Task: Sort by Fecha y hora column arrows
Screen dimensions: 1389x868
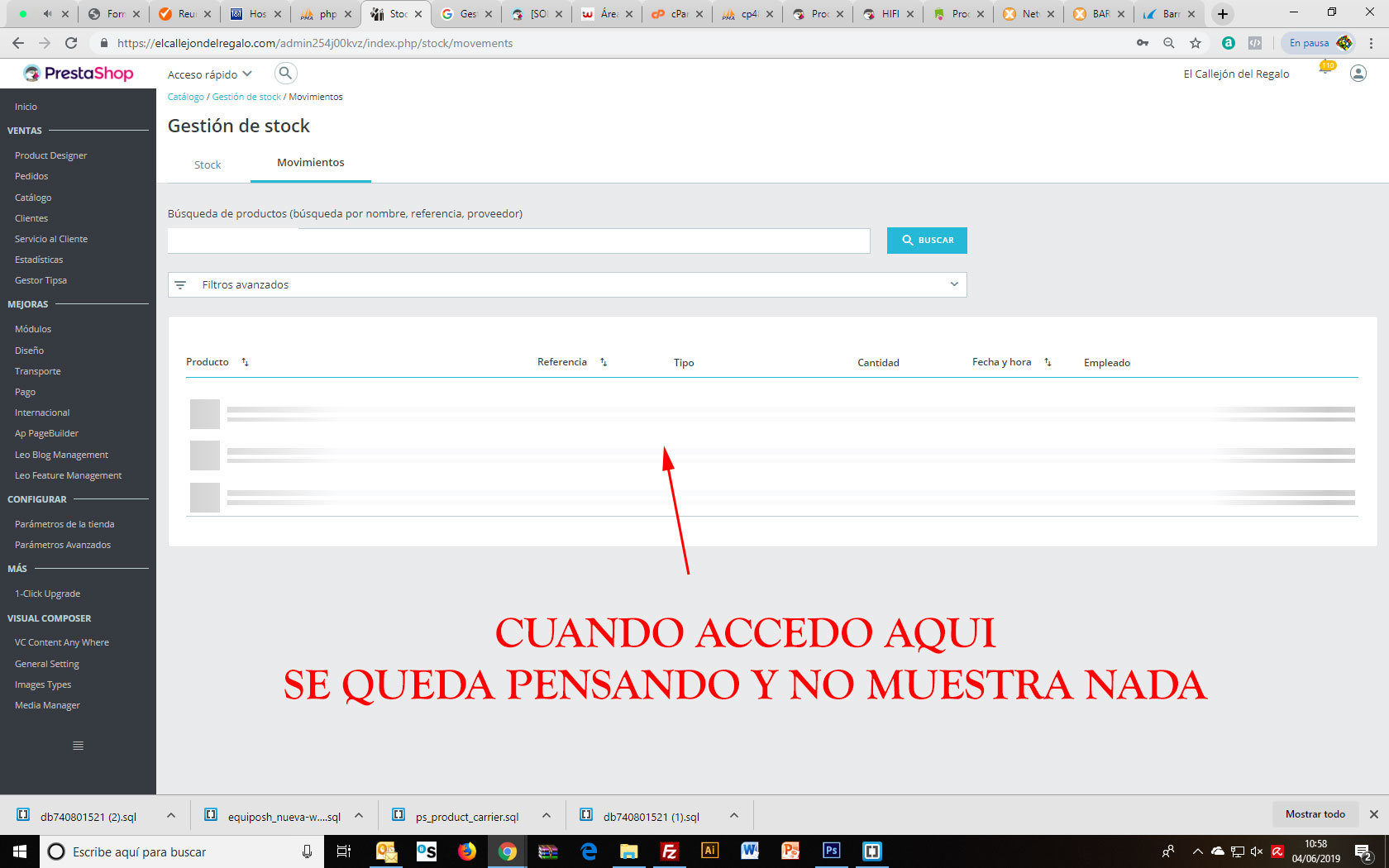Action: (x=1048, y=362)
